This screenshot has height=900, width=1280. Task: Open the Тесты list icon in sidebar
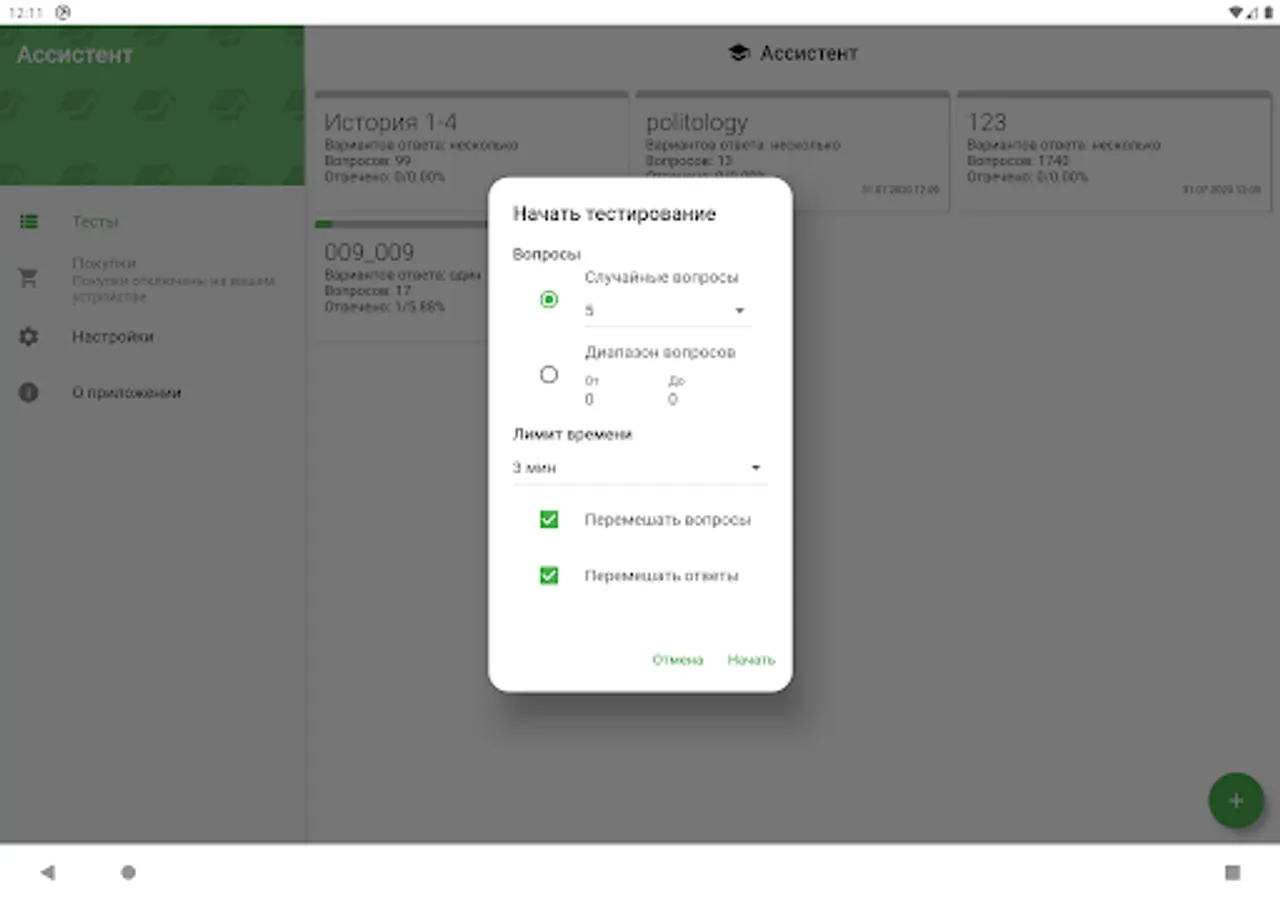click(29, 221)
